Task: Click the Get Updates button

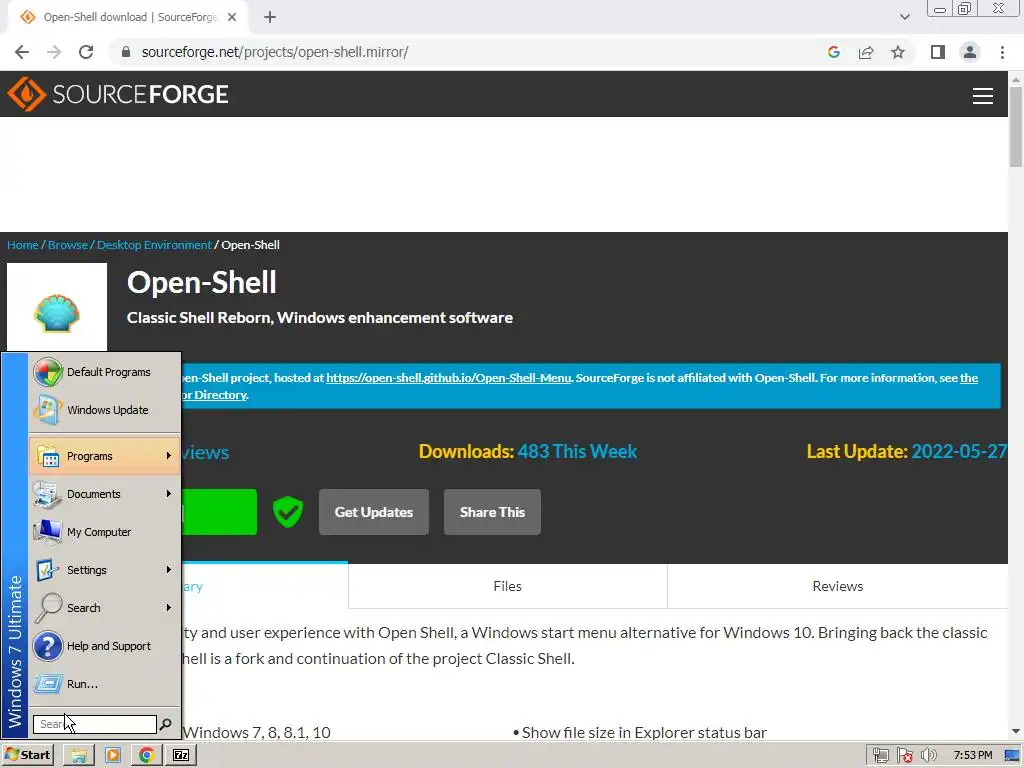Action: pyautogui.click(x=374, y=512)
